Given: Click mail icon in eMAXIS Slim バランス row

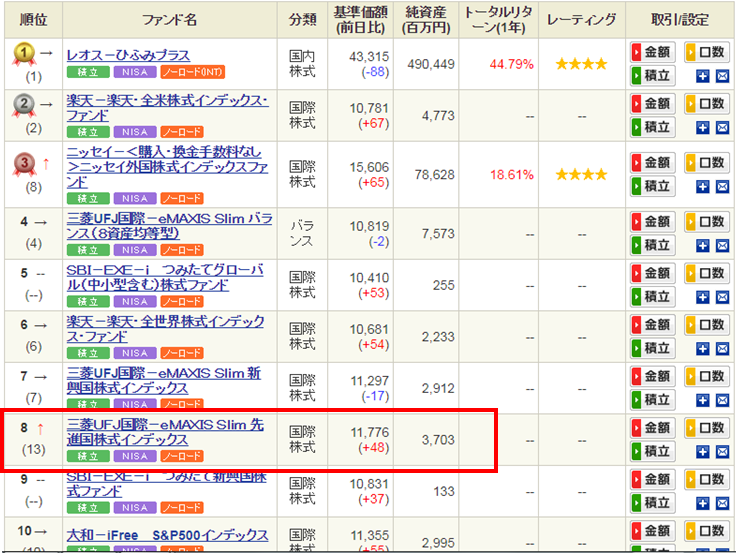Looking at the screenshot, I should (722, 246).
